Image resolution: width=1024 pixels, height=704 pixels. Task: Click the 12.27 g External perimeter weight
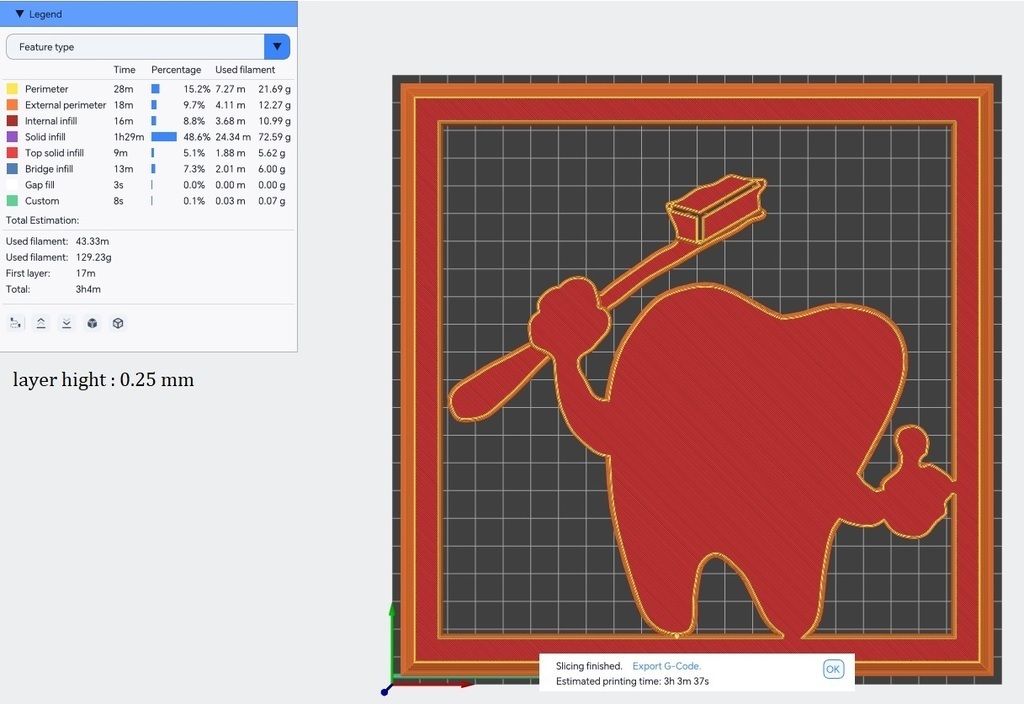pos(274,104)
